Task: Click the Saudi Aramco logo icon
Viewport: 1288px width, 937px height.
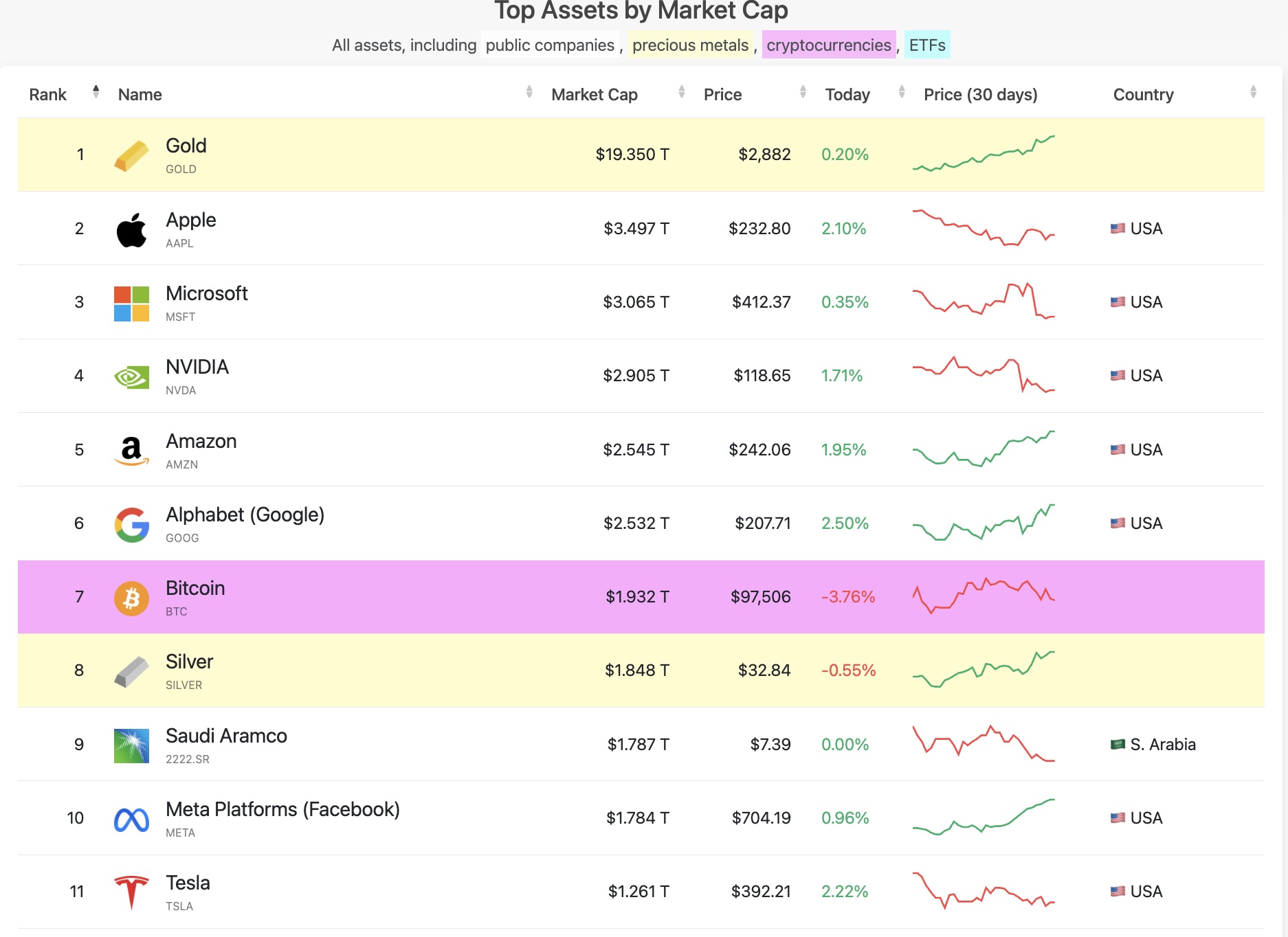Action: pyautogui.click(x=131, y=746)
